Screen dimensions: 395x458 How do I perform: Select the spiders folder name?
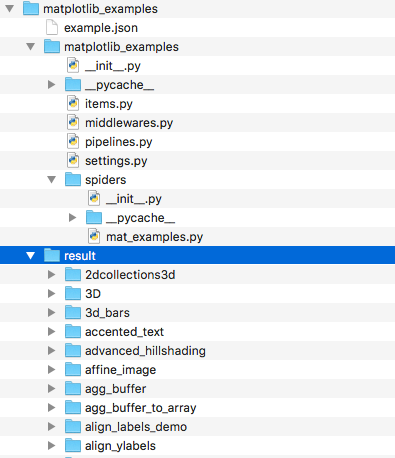coord(106,180)
